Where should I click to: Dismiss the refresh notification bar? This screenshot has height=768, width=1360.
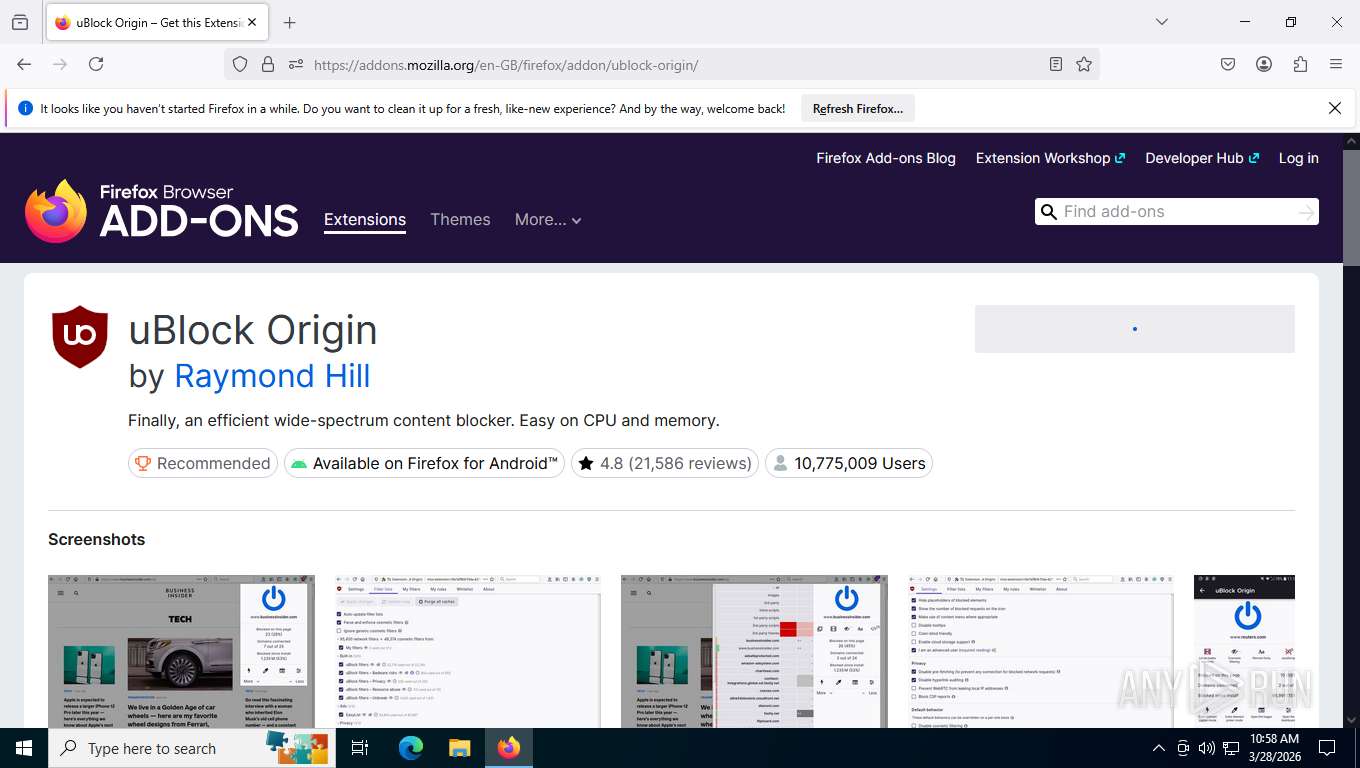coord(1334,108)
